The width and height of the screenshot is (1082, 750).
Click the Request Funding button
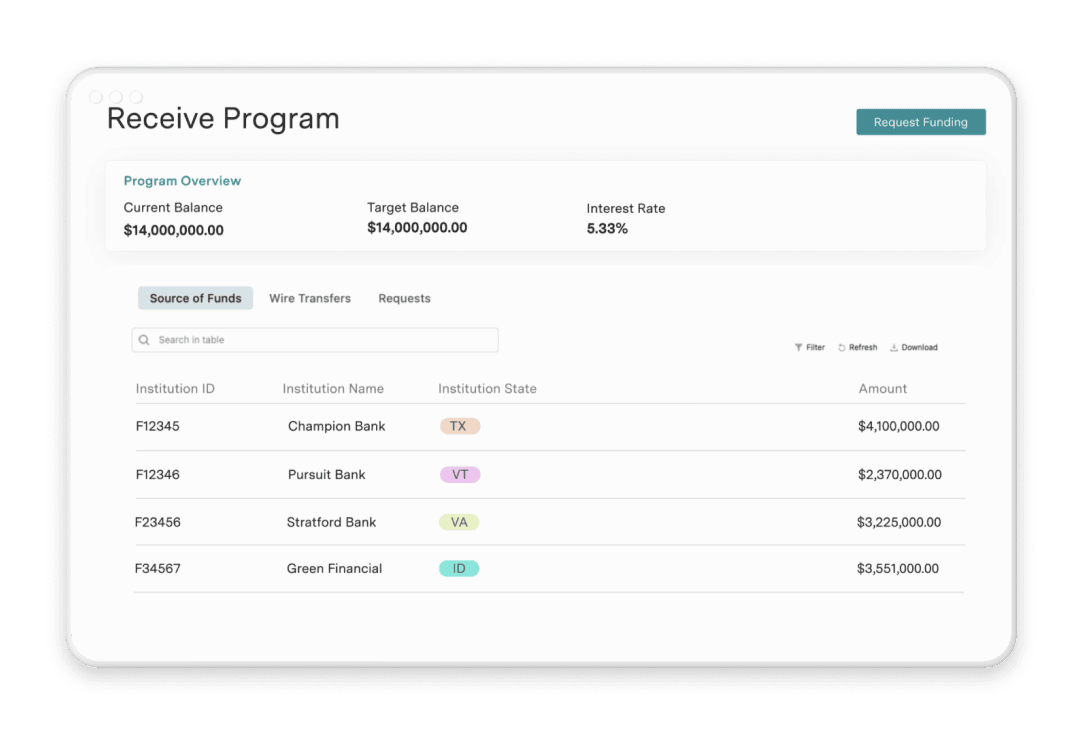click(921, 122)
